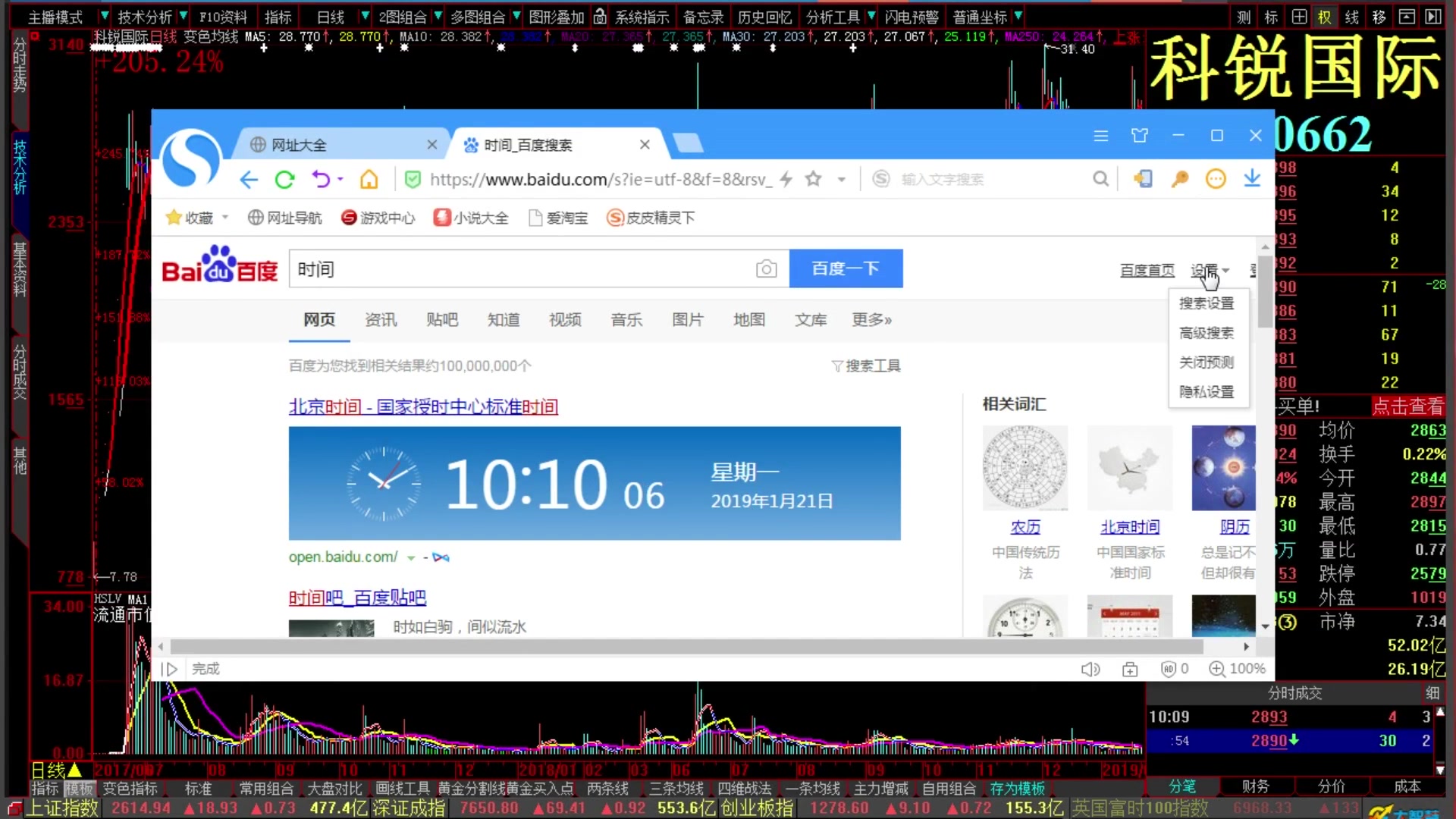Image resolution: width=1456 pixels, height=819 pixels.
Task: Activate the 权 price-adjustment icon
Action: click(1324, 16)
